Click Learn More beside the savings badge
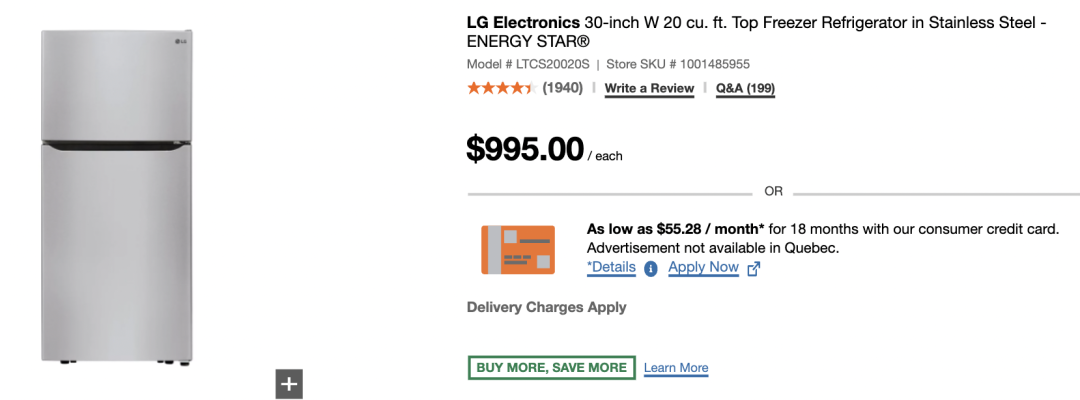 (676, 368)
